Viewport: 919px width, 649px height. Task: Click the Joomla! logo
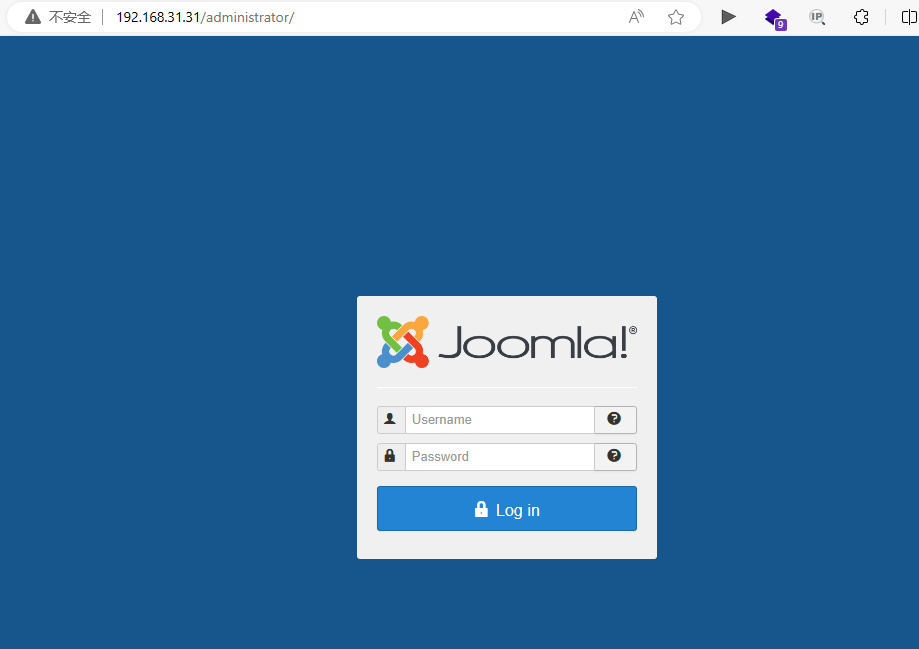coord(506,342)
